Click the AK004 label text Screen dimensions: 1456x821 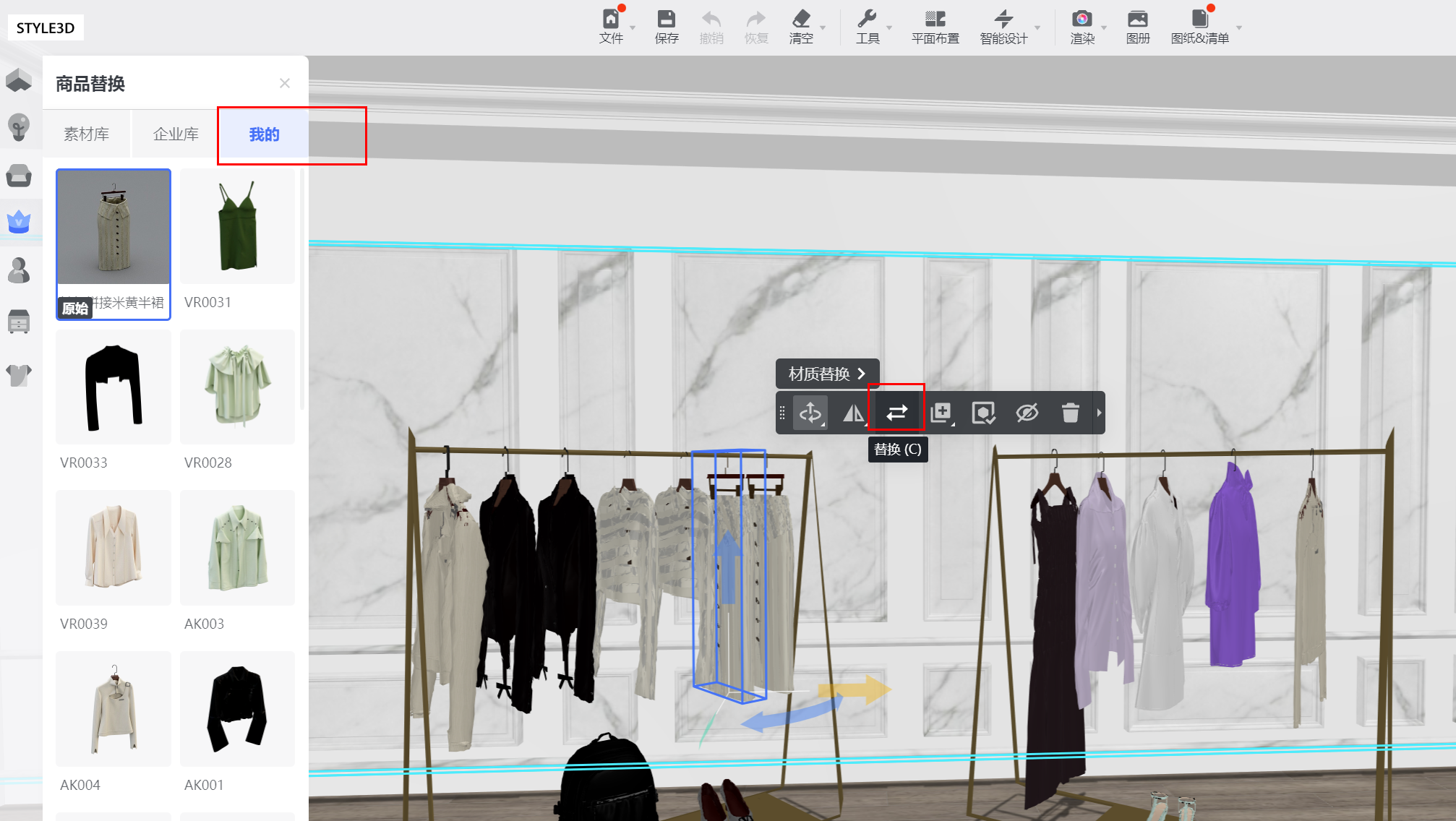(x=80, y=785)
